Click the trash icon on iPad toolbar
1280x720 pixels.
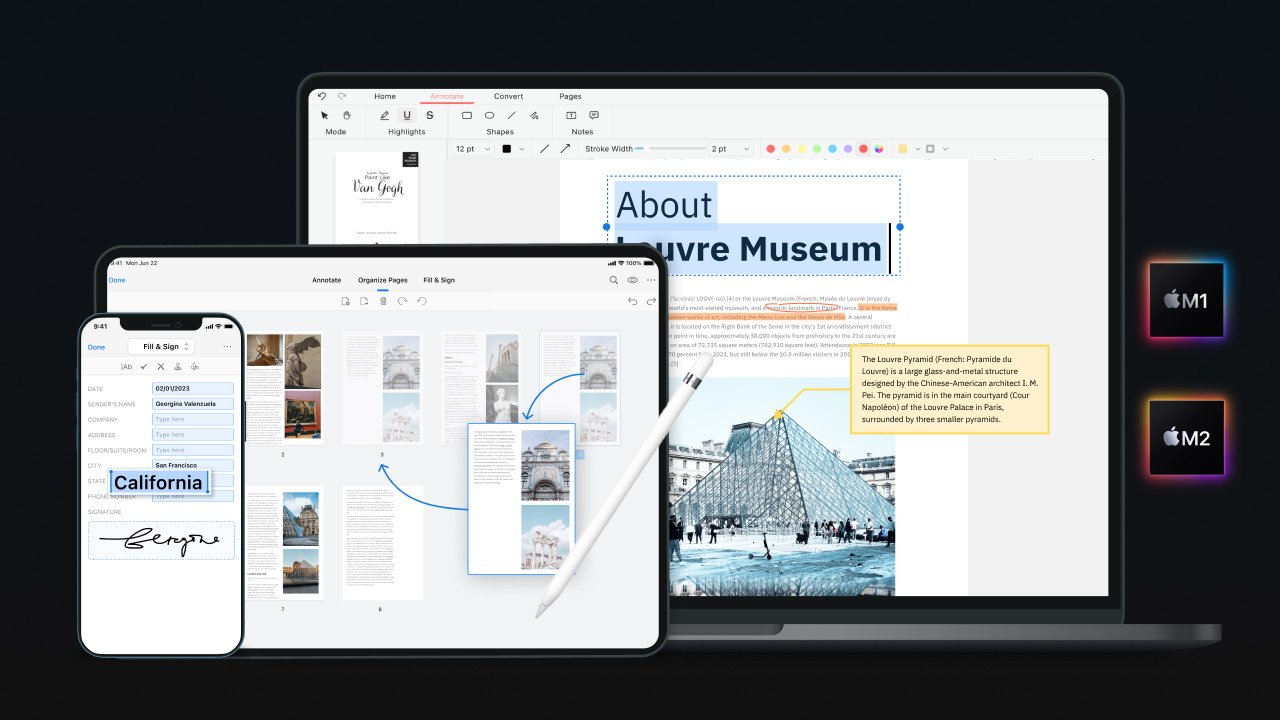pos(383,301)
